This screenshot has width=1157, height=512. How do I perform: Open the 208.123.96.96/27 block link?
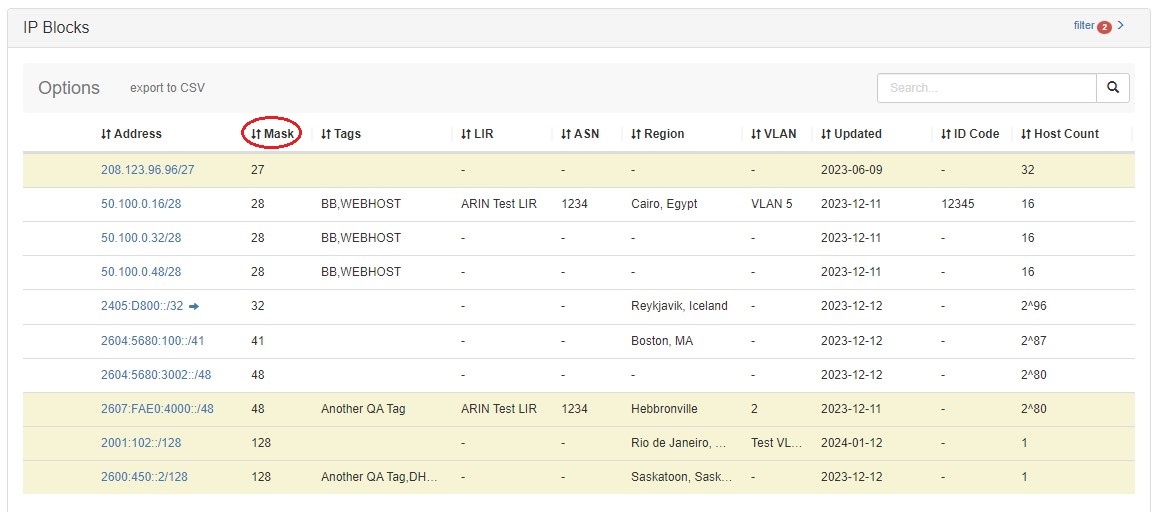[147, 170]
